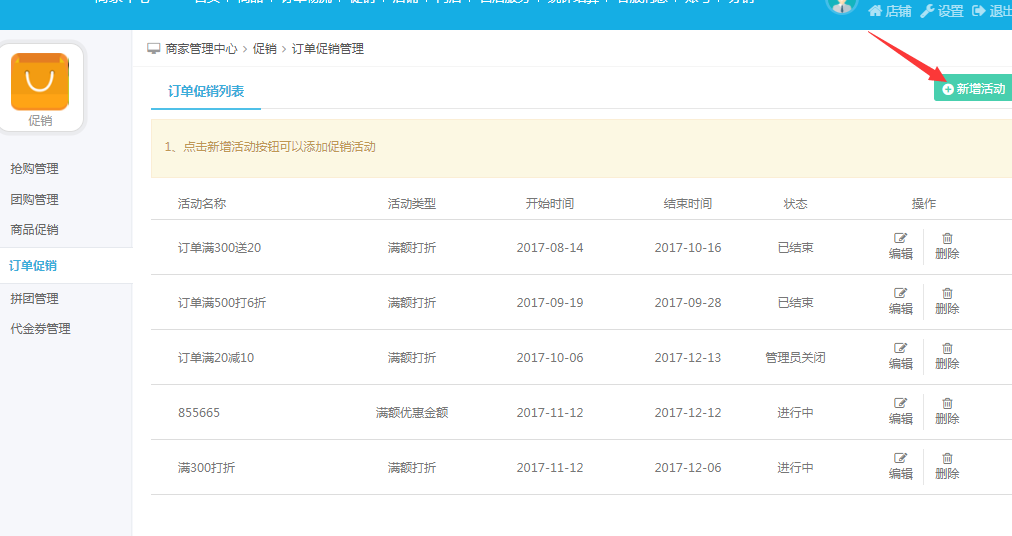Edit the 订单满500打6折 promotion
The height and width of the screenshot is (536, 1012).
pyautogui.click(x=900, y=301)
